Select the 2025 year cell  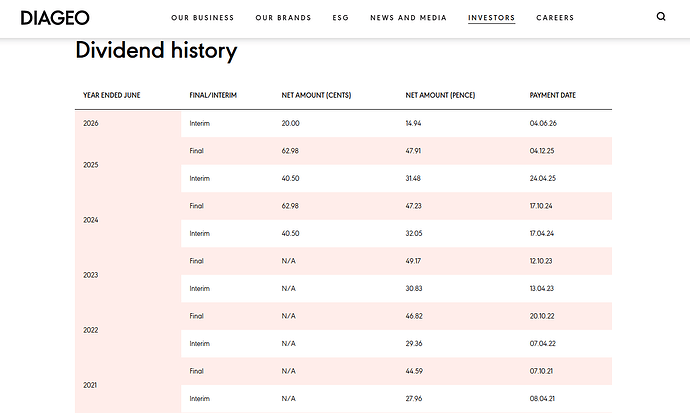point(91,165)
